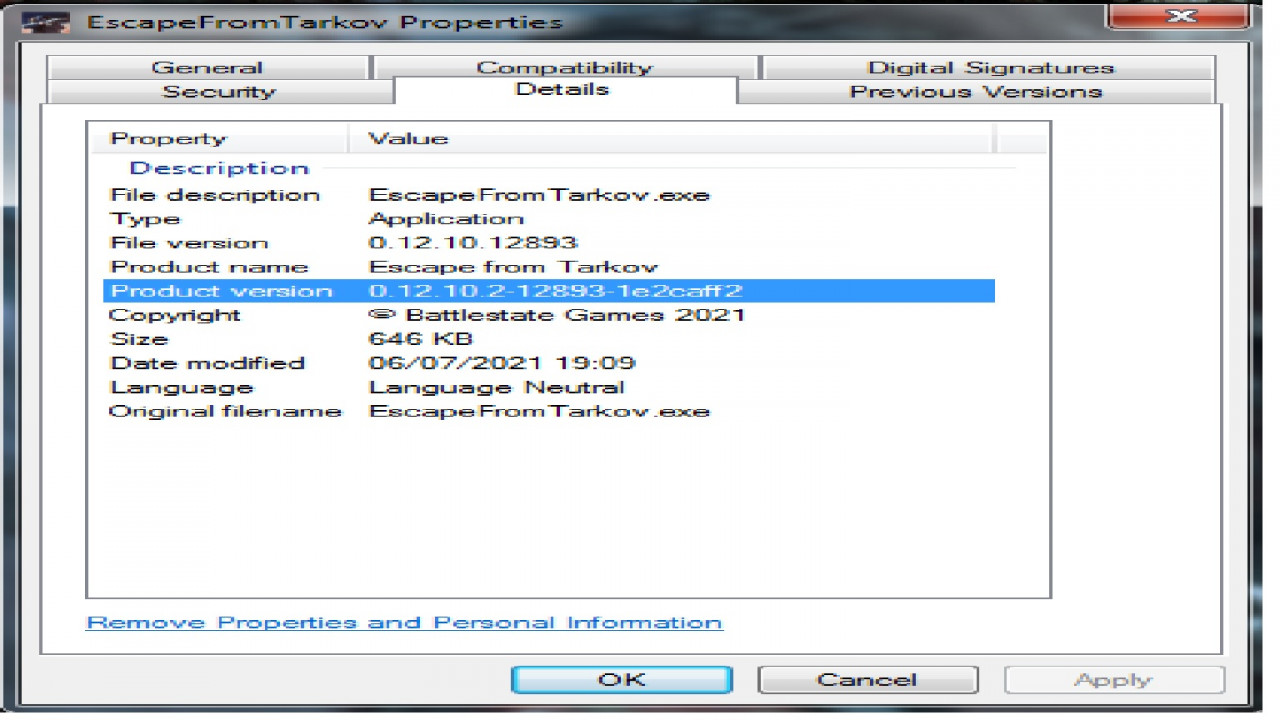Click the Property column header
Image resolution: width=1280 pixels, height=720 pixels.
point(219,139)
